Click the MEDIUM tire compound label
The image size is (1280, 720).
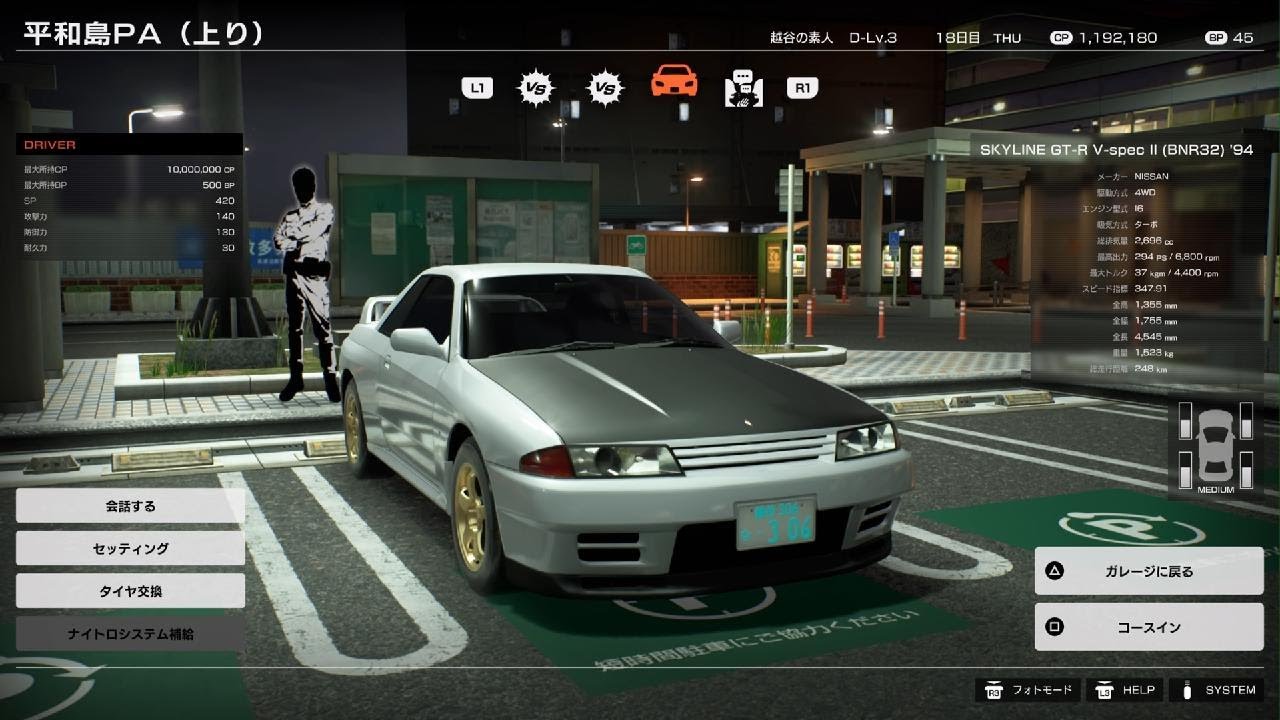[1215, 490]
